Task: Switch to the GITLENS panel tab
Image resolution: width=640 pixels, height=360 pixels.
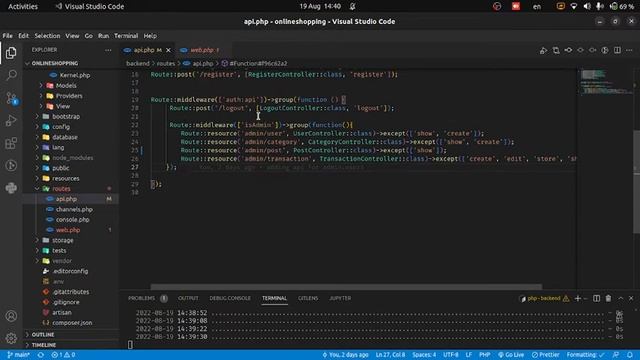Action: point(308,298)
